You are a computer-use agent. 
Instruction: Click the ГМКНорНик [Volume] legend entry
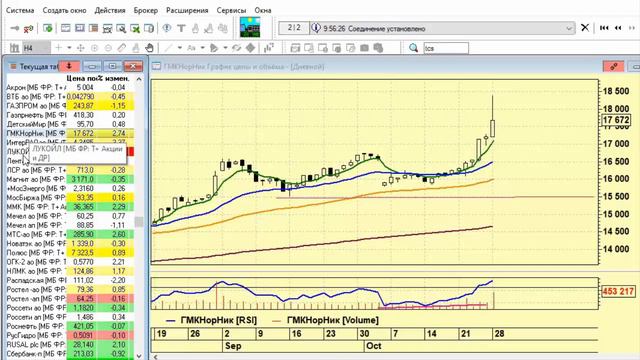pyautogui.click(x=325, y=320)
